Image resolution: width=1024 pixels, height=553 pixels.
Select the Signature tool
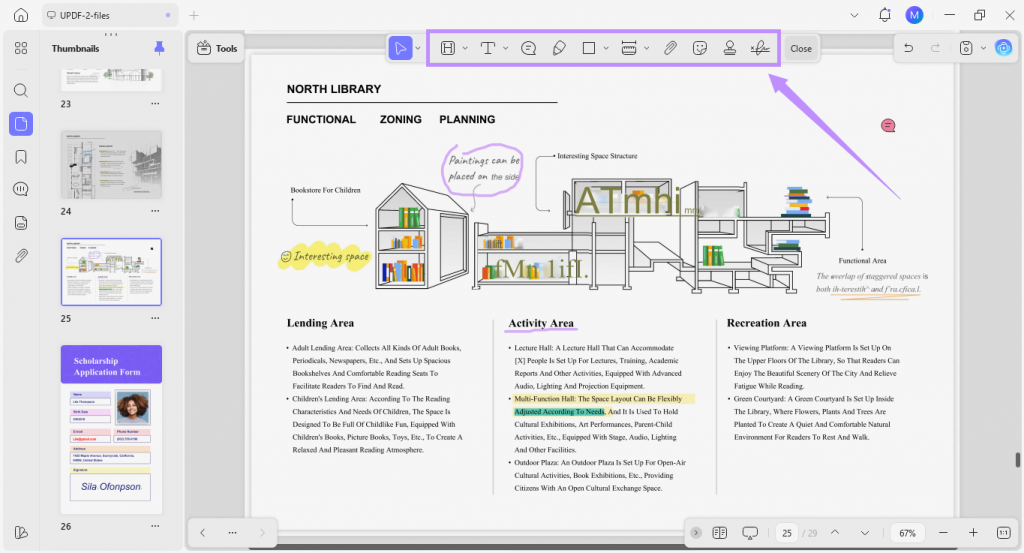pyautogui.click(x=760, y=48)
